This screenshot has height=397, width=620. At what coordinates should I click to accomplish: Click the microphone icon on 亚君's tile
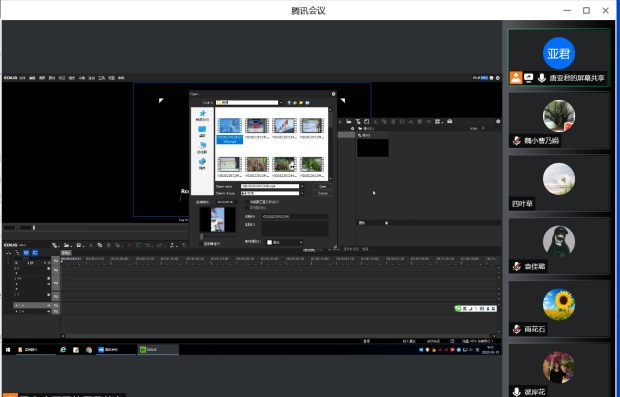coord(542,78)
